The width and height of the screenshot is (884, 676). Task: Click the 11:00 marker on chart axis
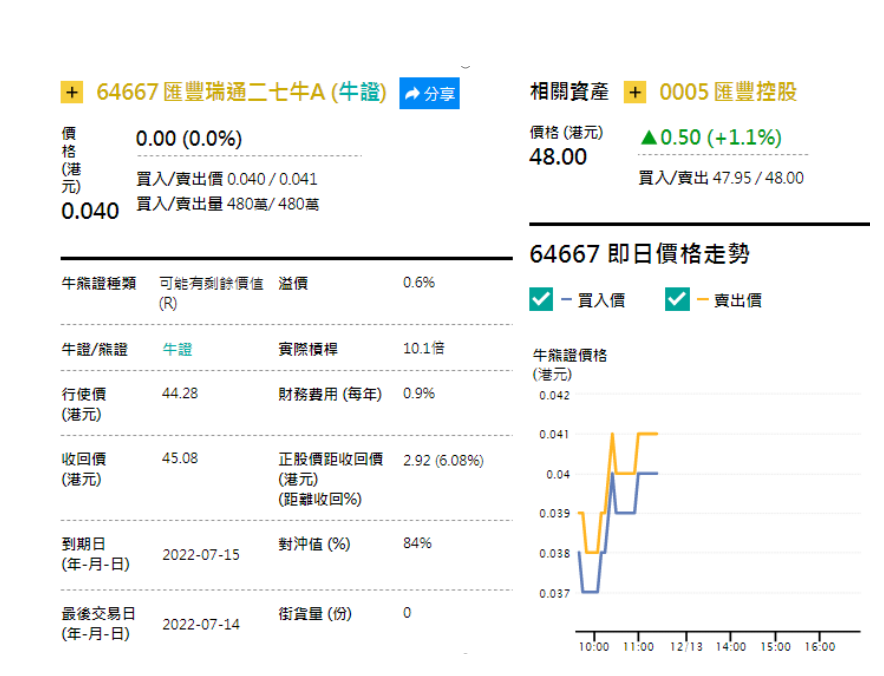638,647
